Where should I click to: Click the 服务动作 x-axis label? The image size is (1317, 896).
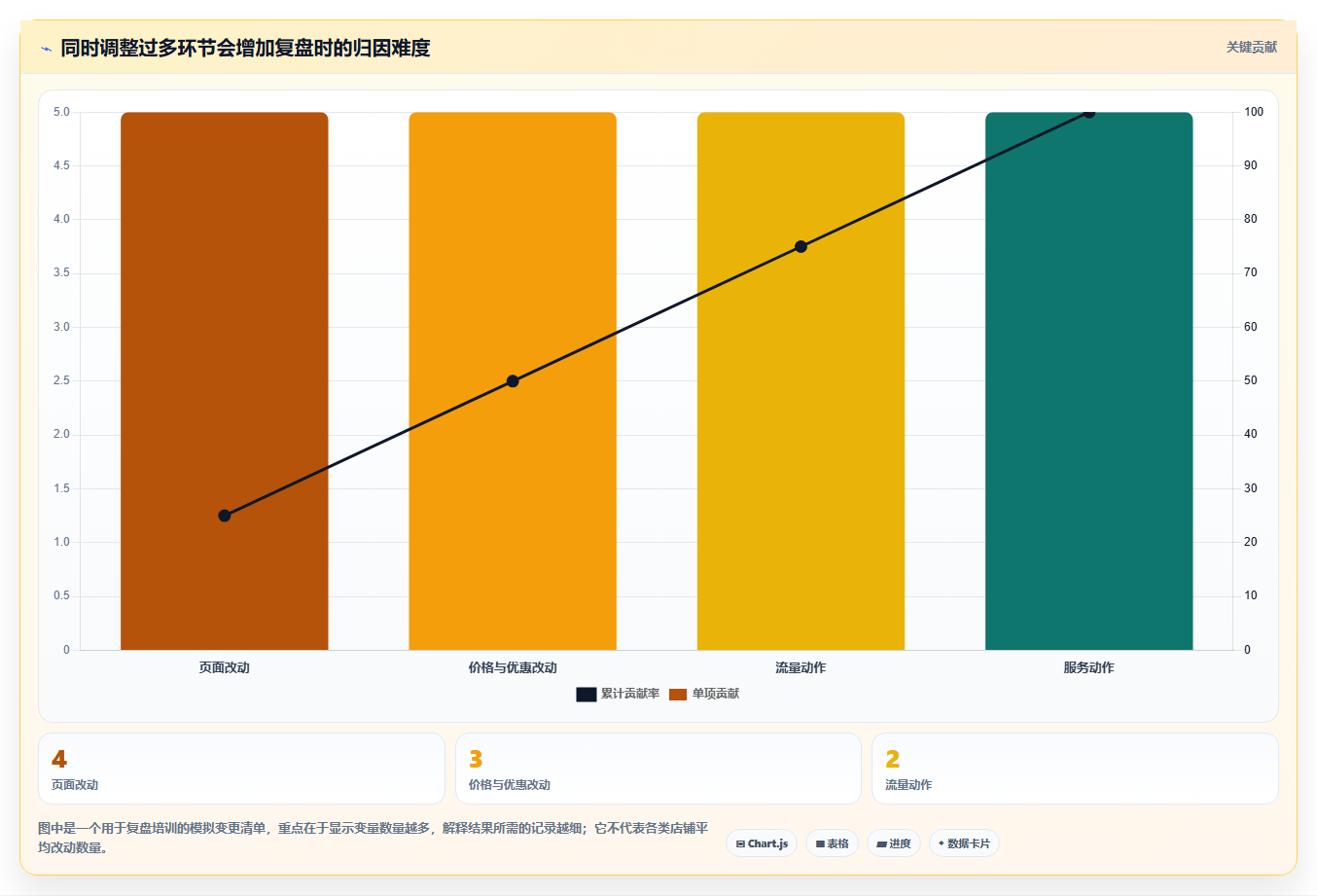click(1088, 667)
